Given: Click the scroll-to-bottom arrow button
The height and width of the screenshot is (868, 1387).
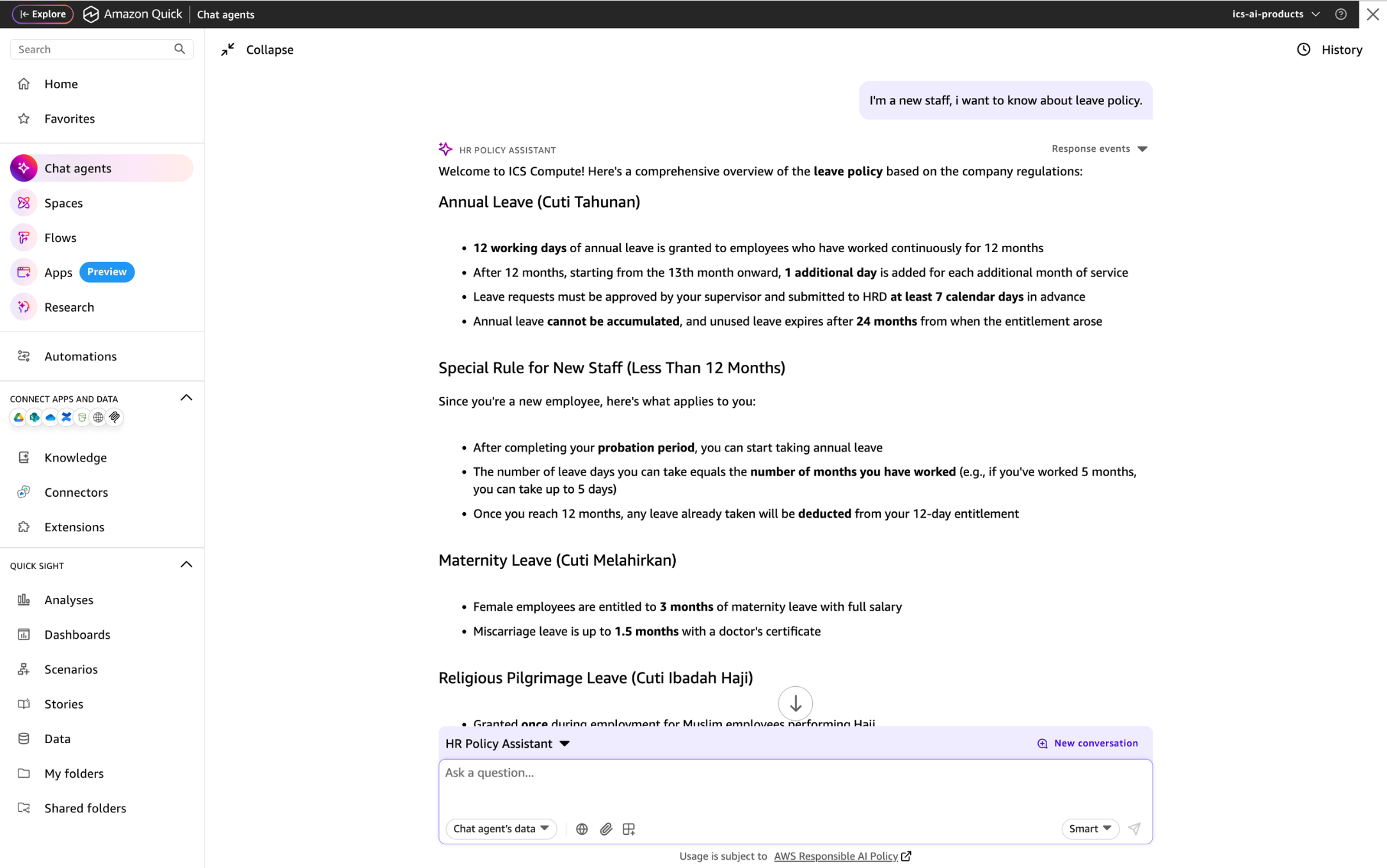Looking at the screenshot, I should [795, 703].
